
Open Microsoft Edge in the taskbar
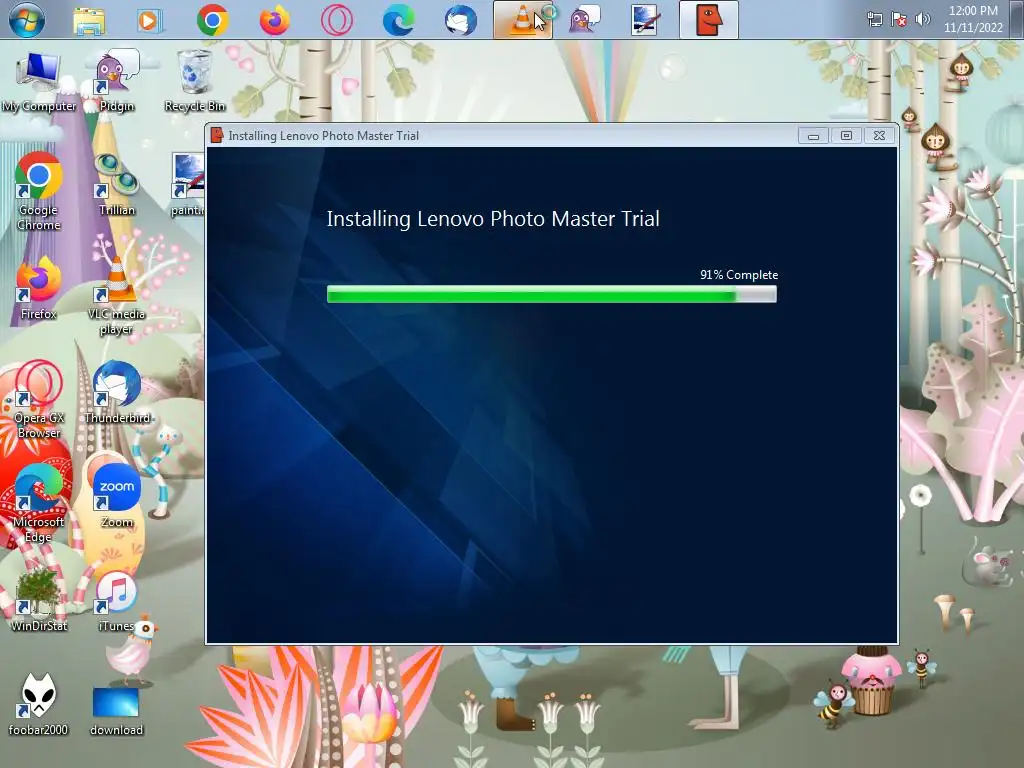tap(398, 20)
